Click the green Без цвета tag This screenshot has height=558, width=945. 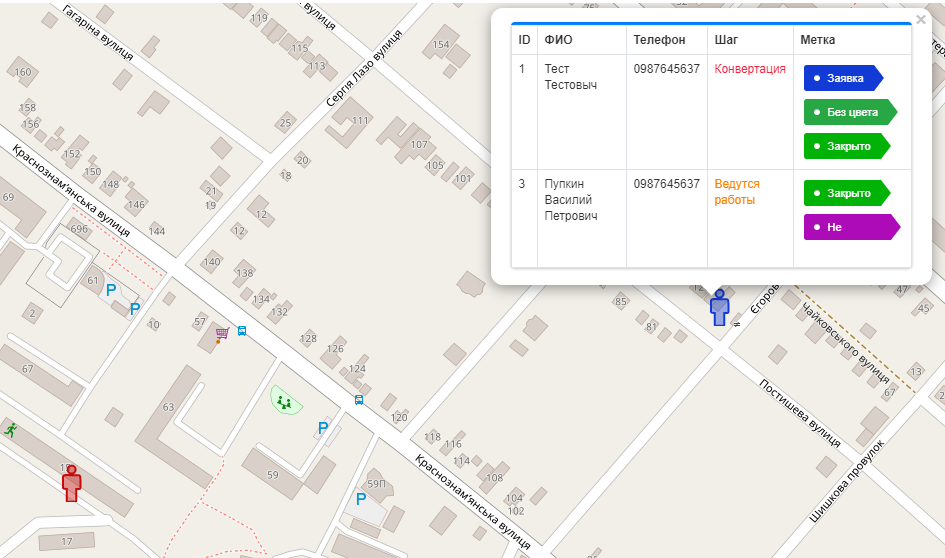point(850,112)
